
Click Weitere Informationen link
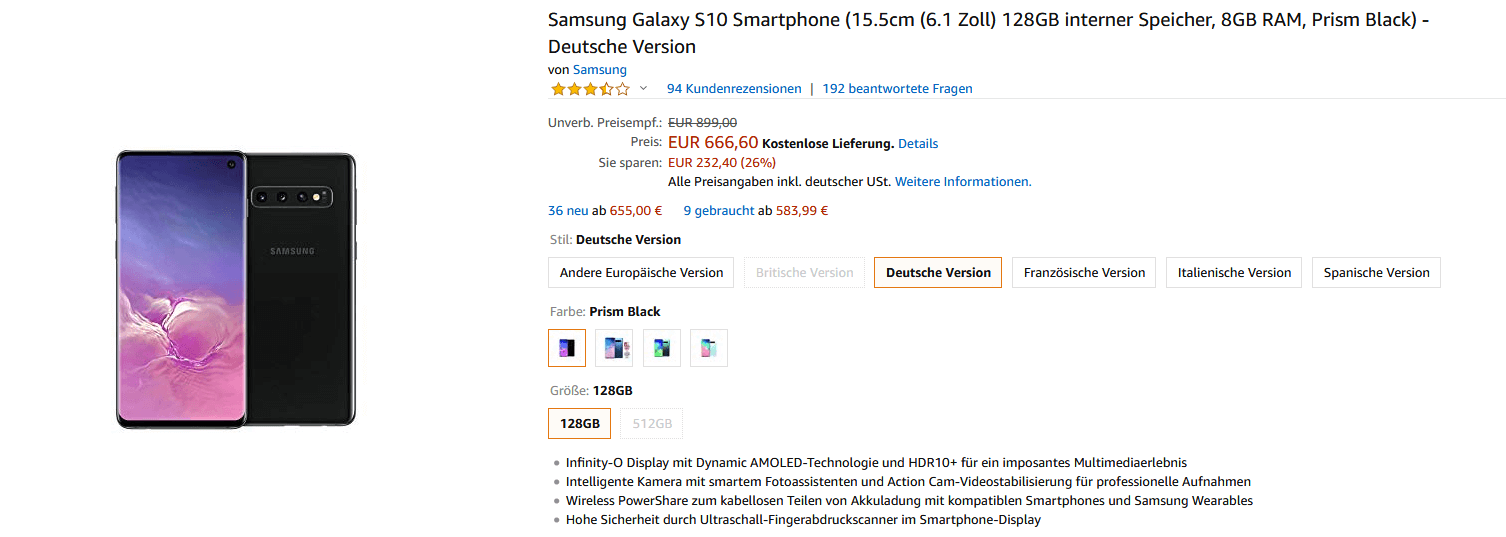pyautogui.click(x=962, y=182)
